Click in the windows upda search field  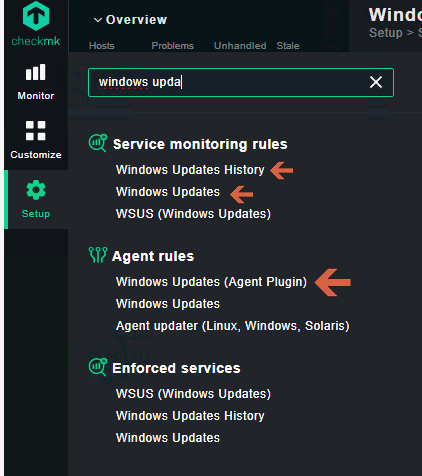pyautogui.click(x=241, y=82)
